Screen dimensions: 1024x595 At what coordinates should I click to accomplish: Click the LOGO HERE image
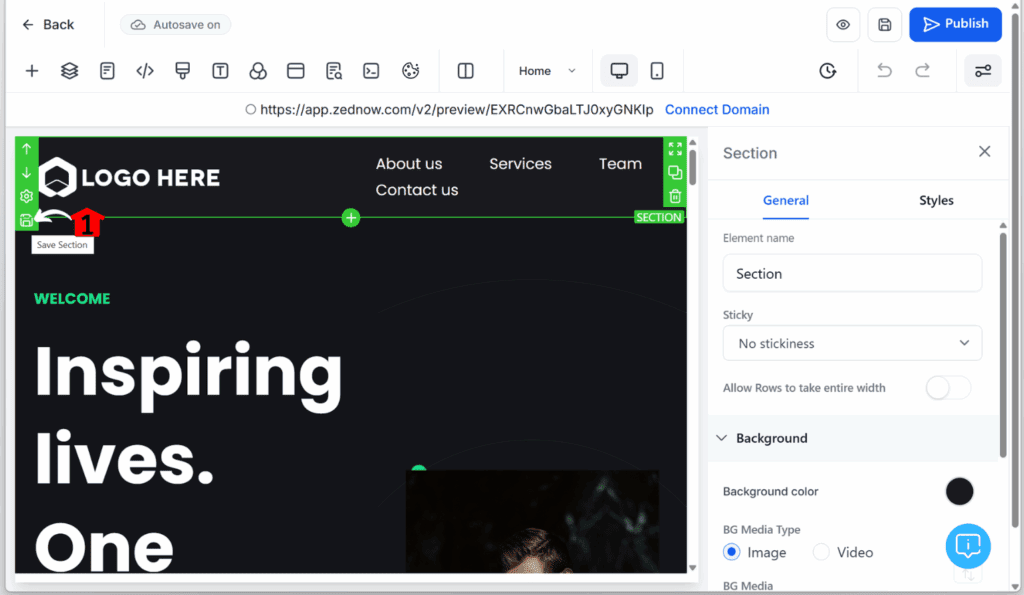click(129, 177)
